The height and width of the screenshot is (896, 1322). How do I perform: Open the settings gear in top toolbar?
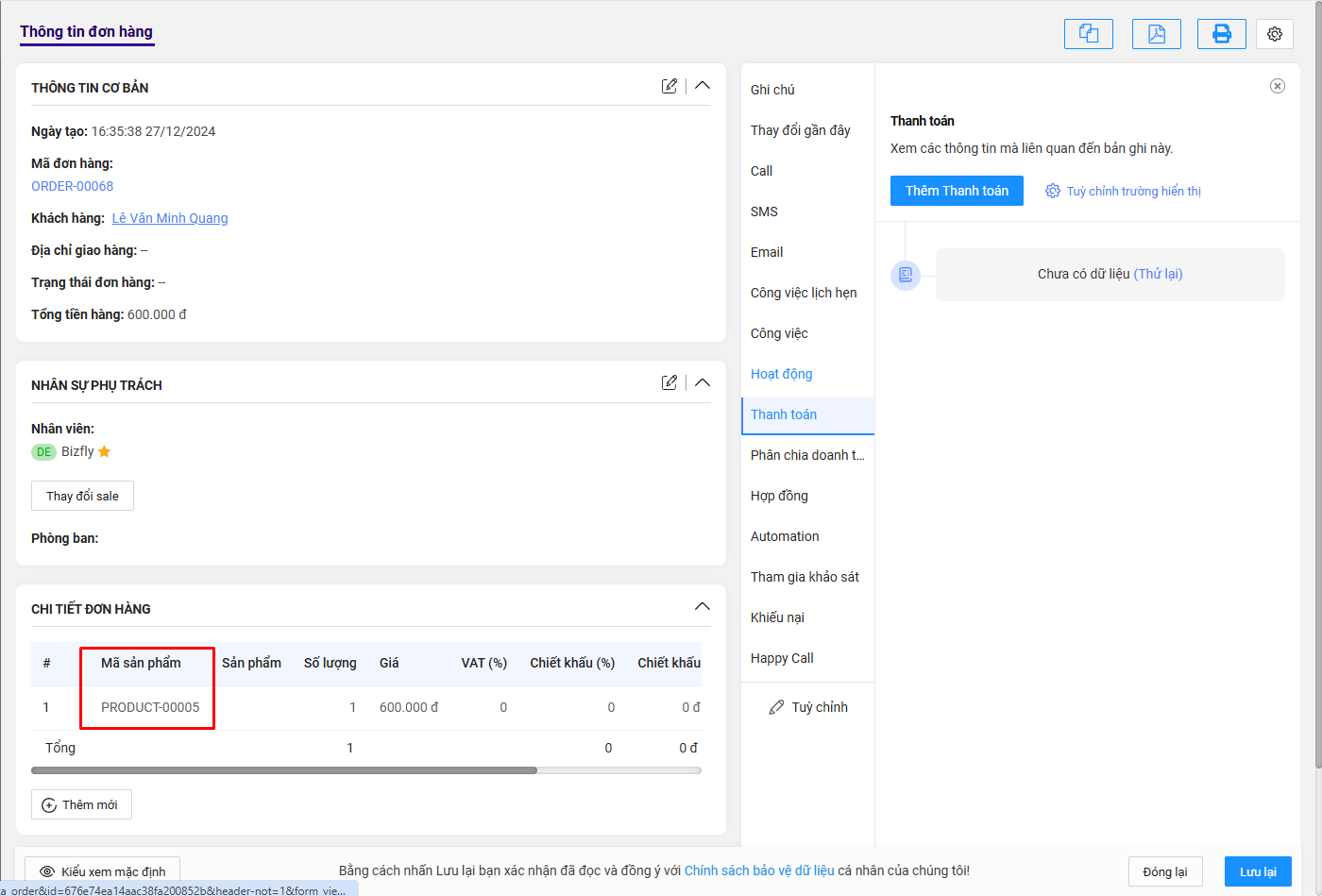[x=1275, y=34]
